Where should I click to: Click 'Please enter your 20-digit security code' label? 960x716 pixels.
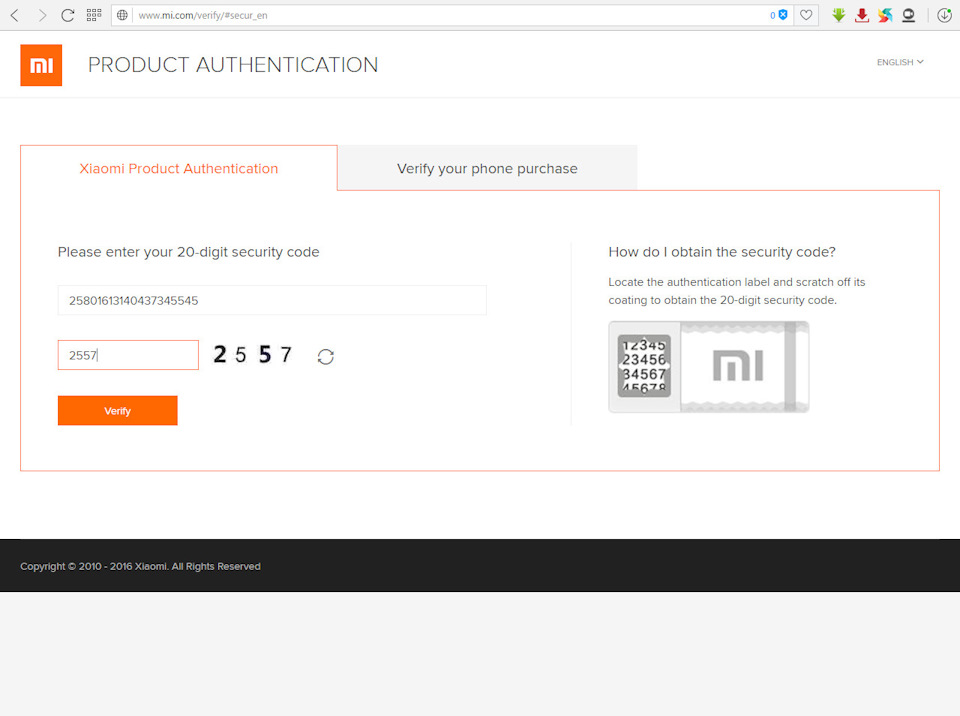tap(189, 252)
